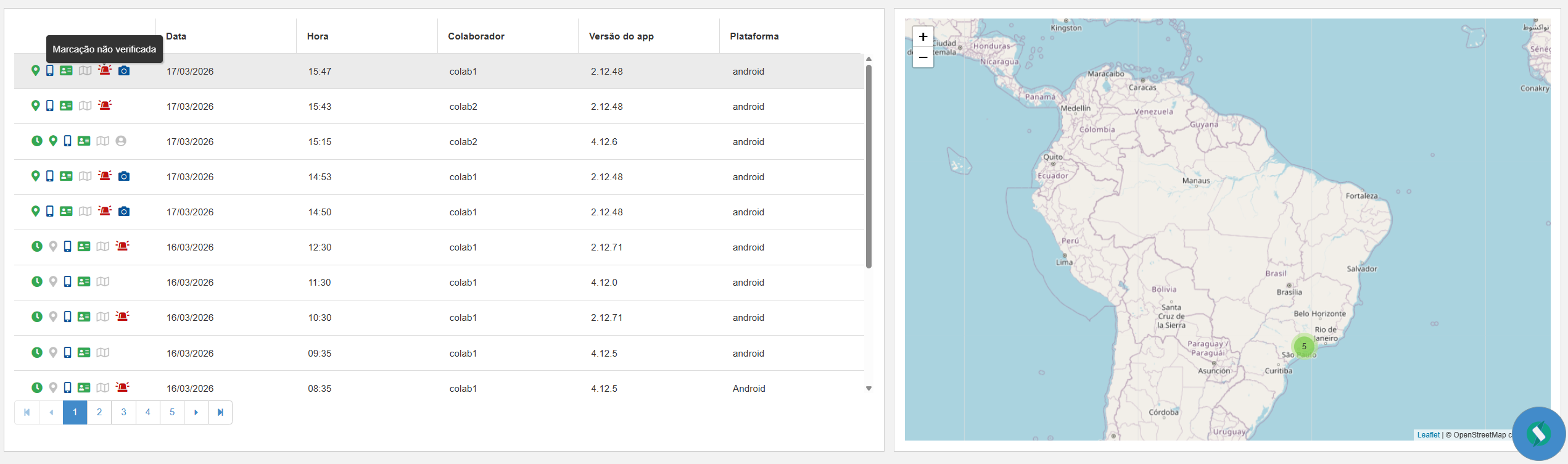Click the blue phone icon in the 11:30 row

click(x=68, y=282)
